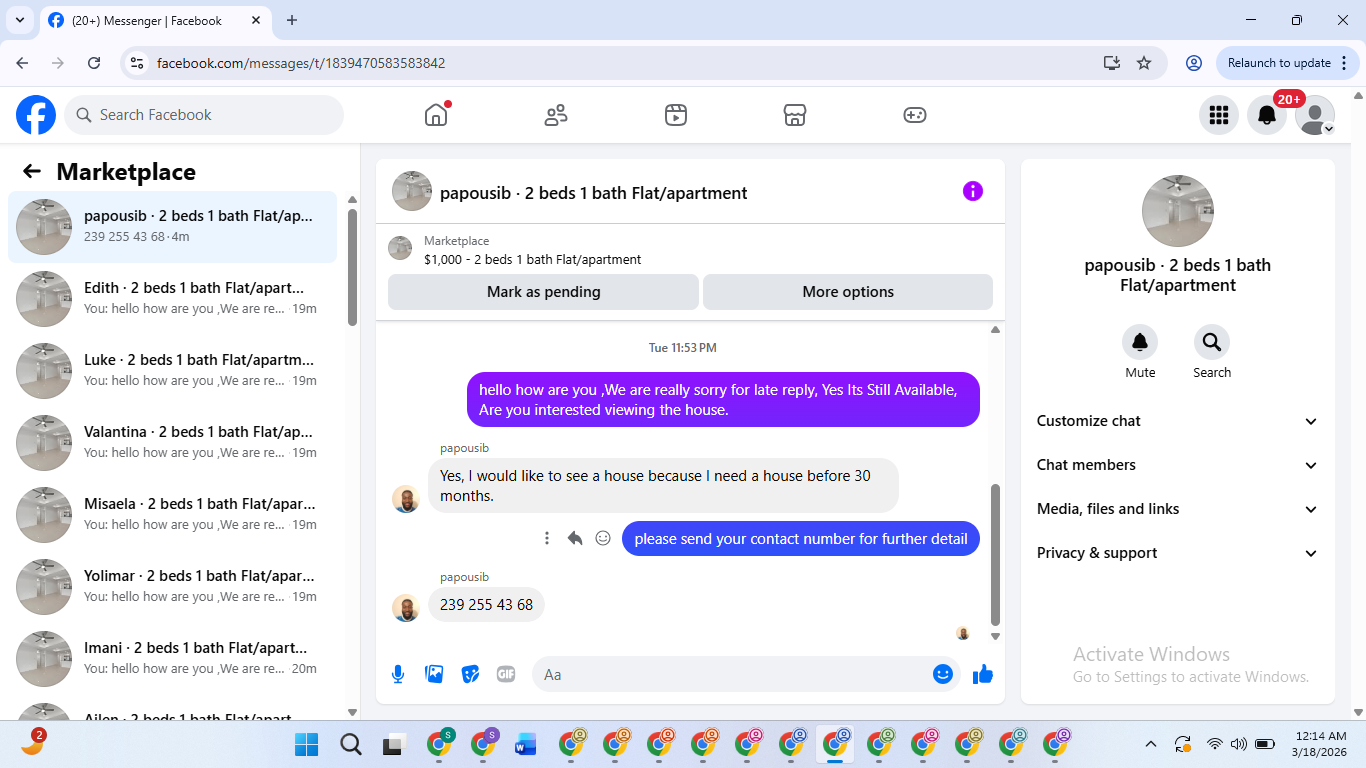Open conversation information purple icon
Screen dimensions: 1366x768
tap(973, 191)
